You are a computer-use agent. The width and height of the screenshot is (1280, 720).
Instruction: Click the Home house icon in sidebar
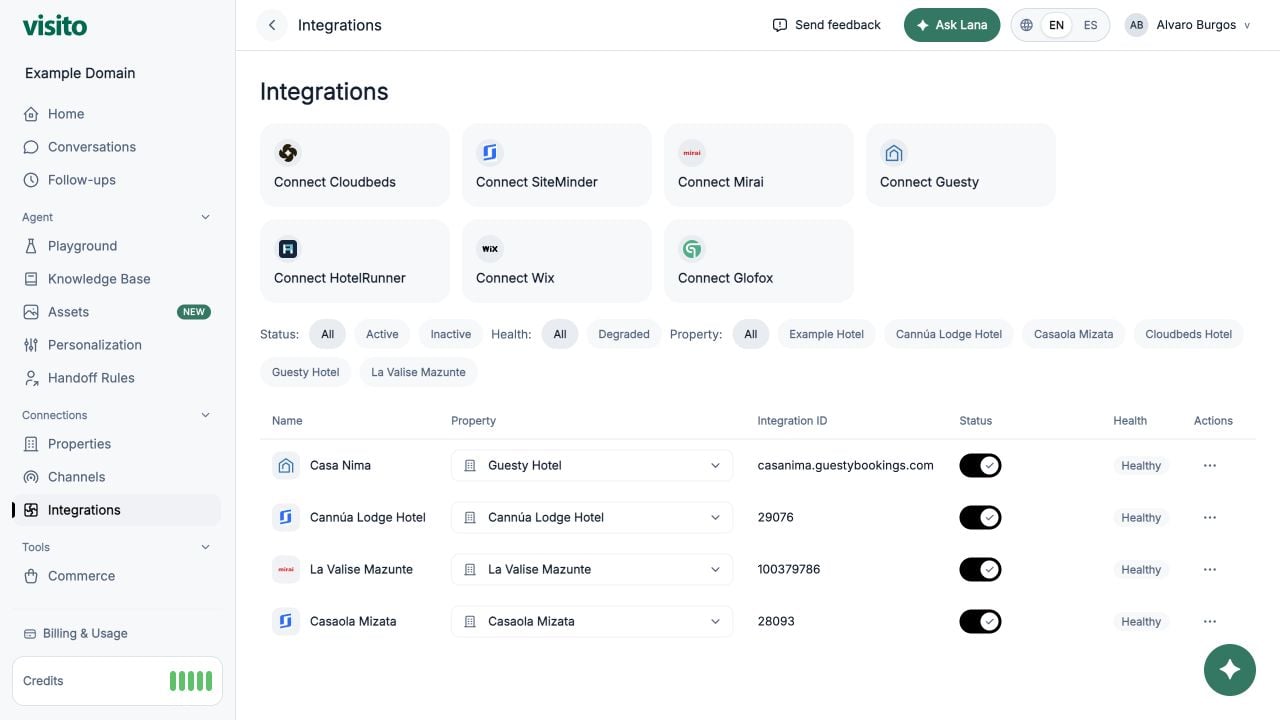31,114
